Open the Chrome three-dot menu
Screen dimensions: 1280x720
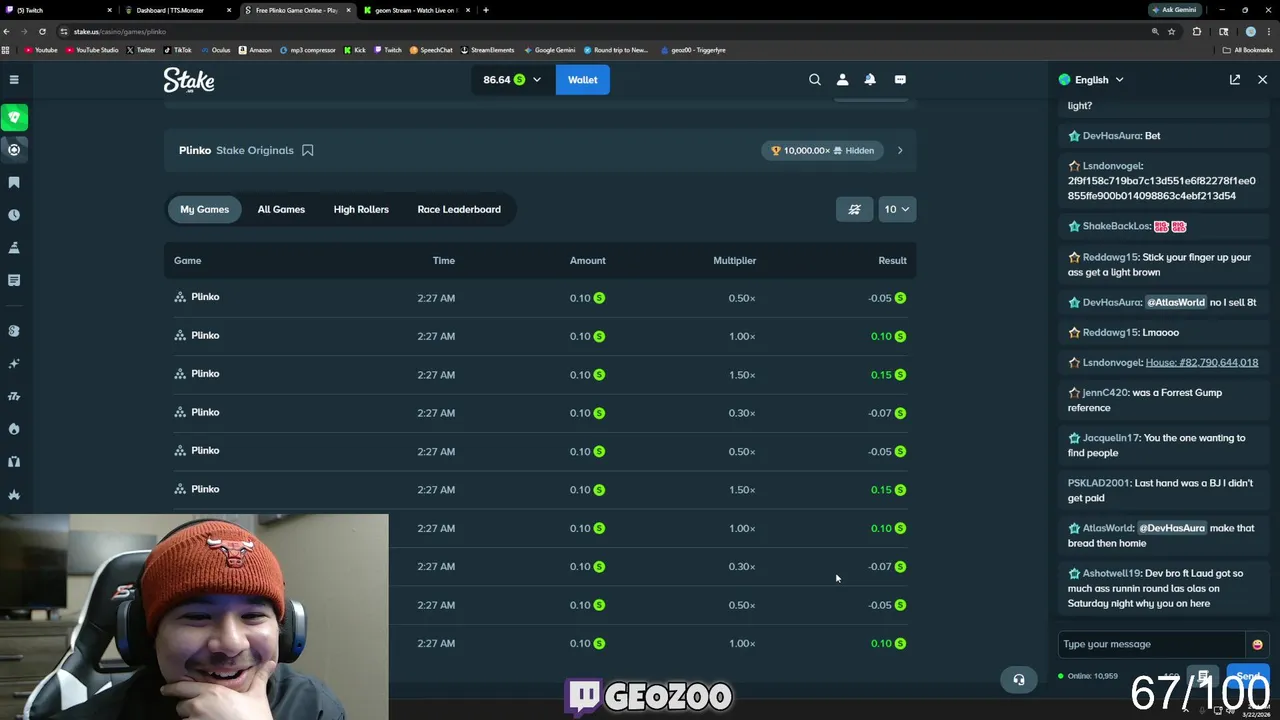tap(1267, 31)
